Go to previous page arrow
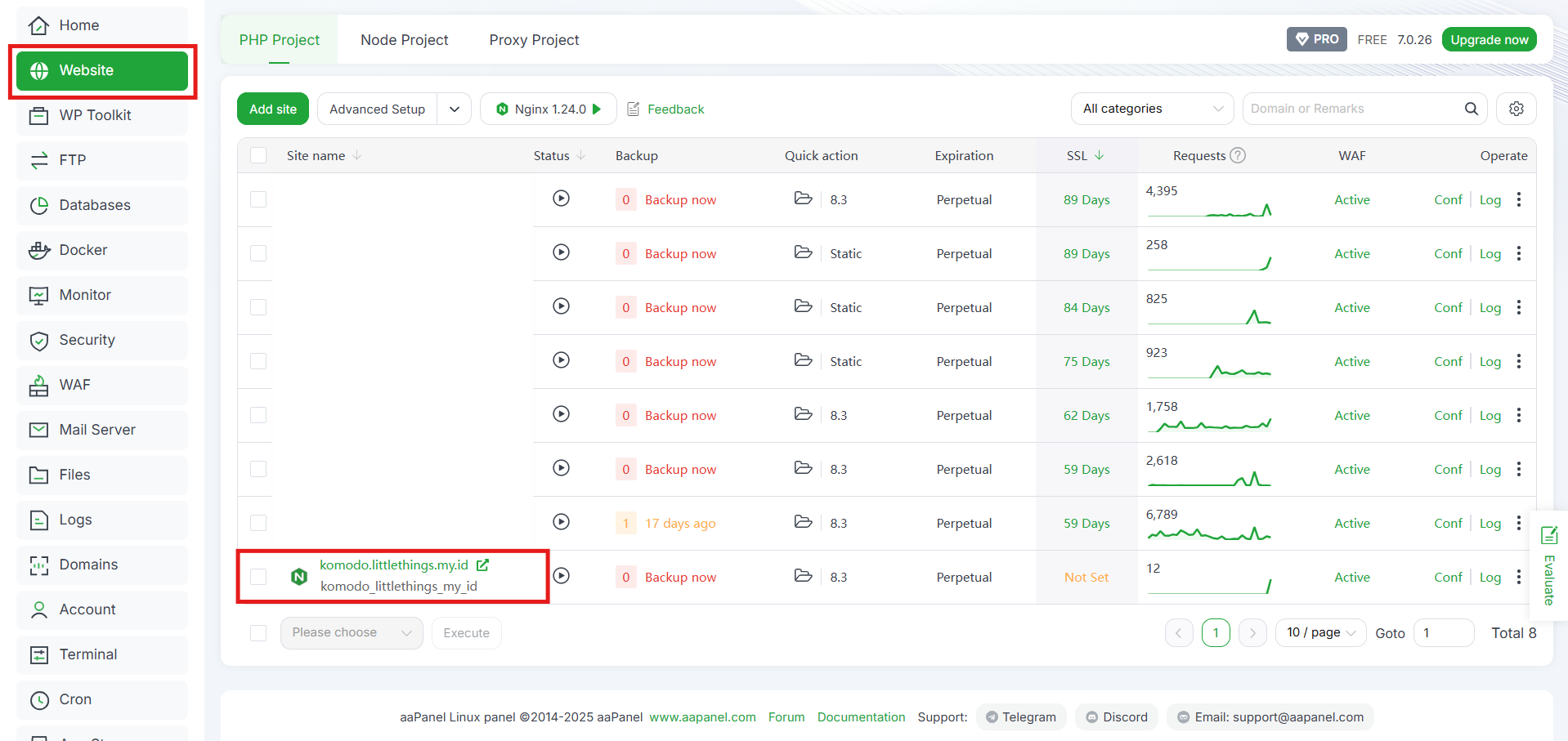This screenshot has width=1568, height=741. 1179,632
